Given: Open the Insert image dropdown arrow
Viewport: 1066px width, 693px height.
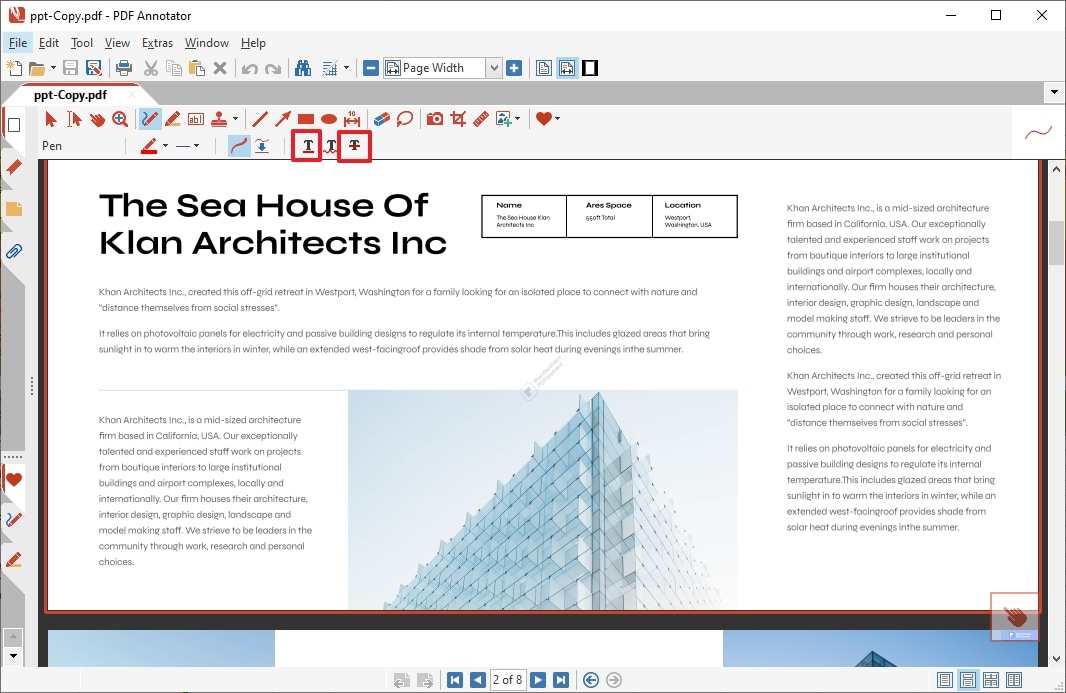Looking at the screenshot, I should pyautogui.click(x=517, y=119).
